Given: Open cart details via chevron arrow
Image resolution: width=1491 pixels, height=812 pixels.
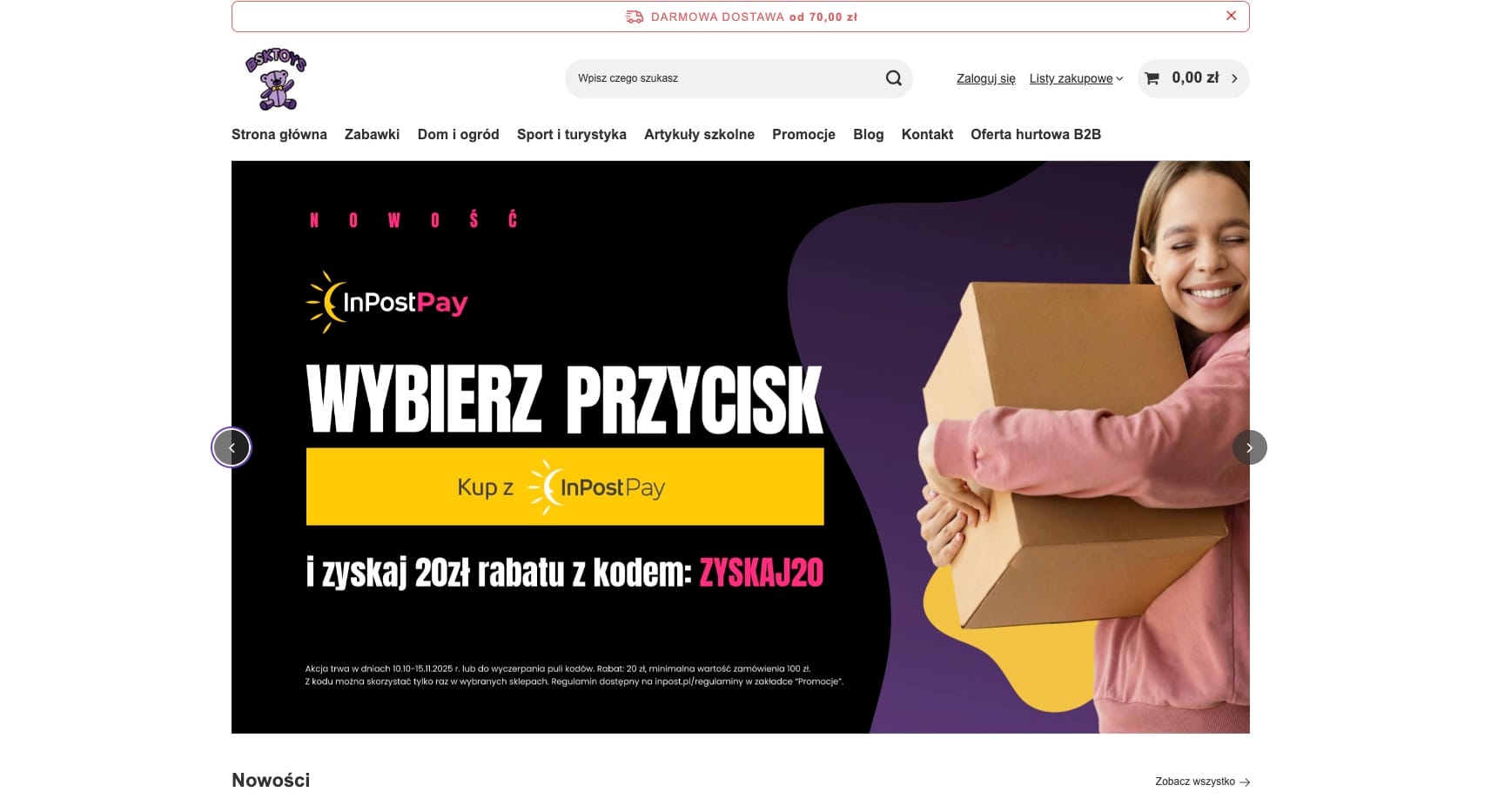Looking at the screenshot, I should (x=1233, y=78).
